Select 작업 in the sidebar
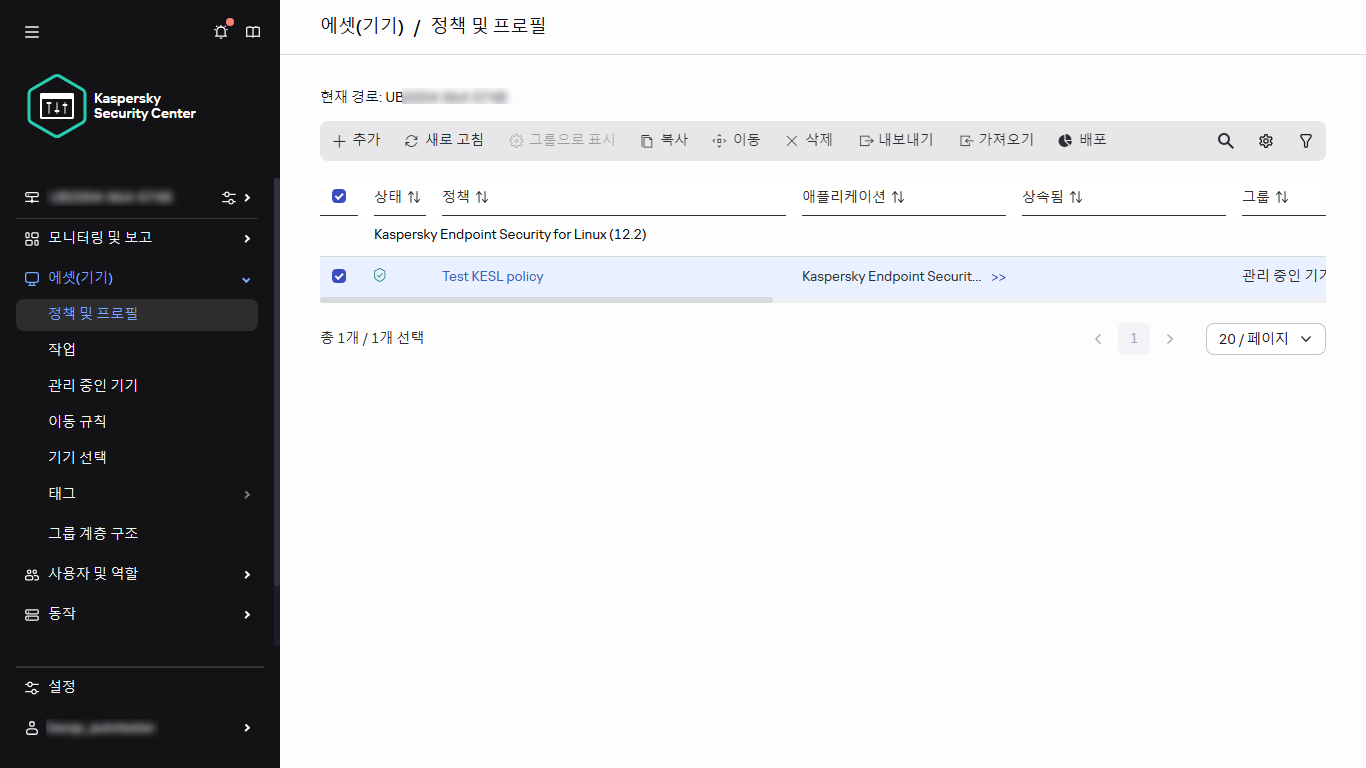1366x768 pixels. coord(62,349)
